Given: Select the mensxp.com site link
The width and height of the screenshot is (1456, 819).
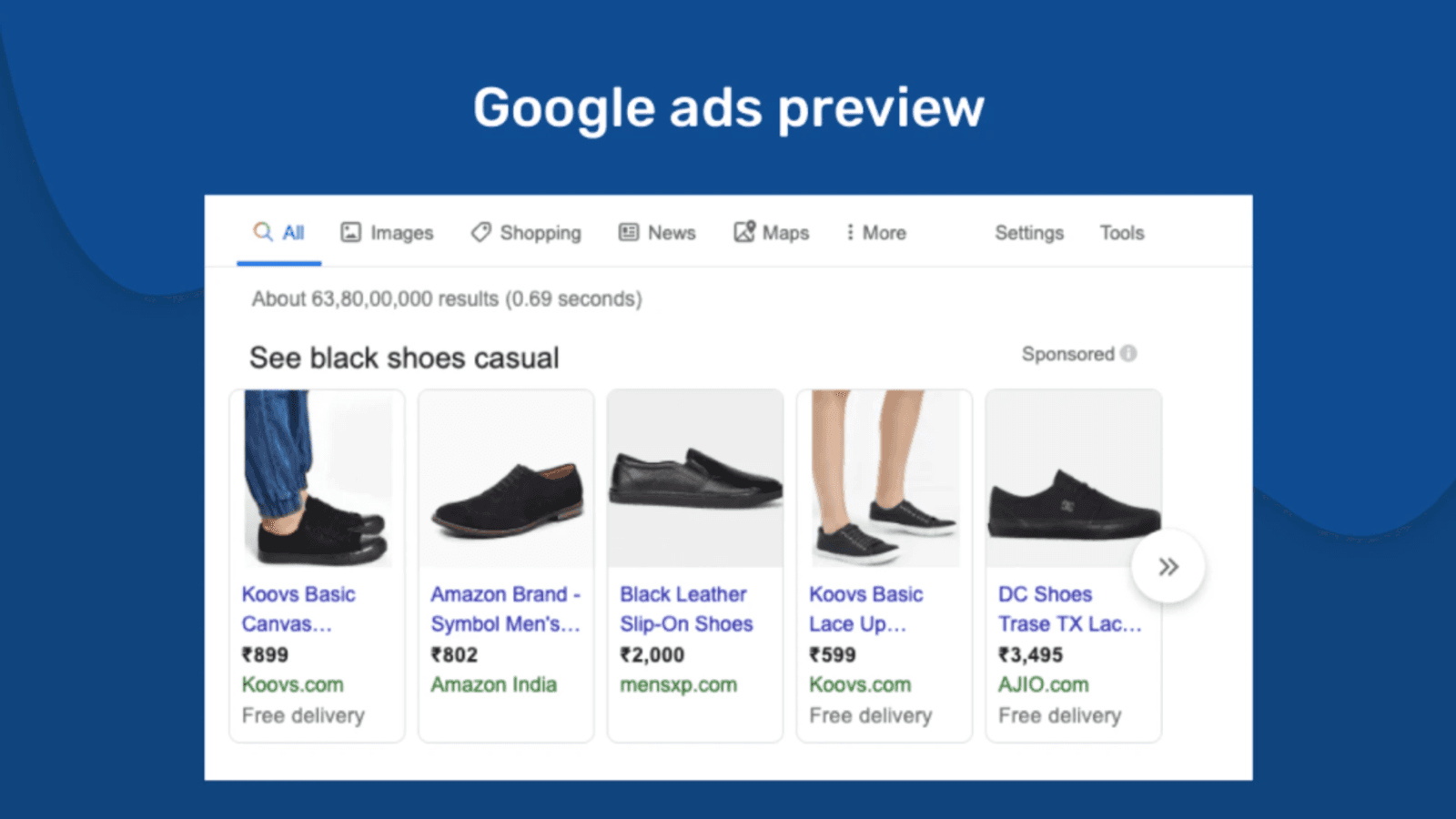Looking at the screenshot, I should point(678,684).
